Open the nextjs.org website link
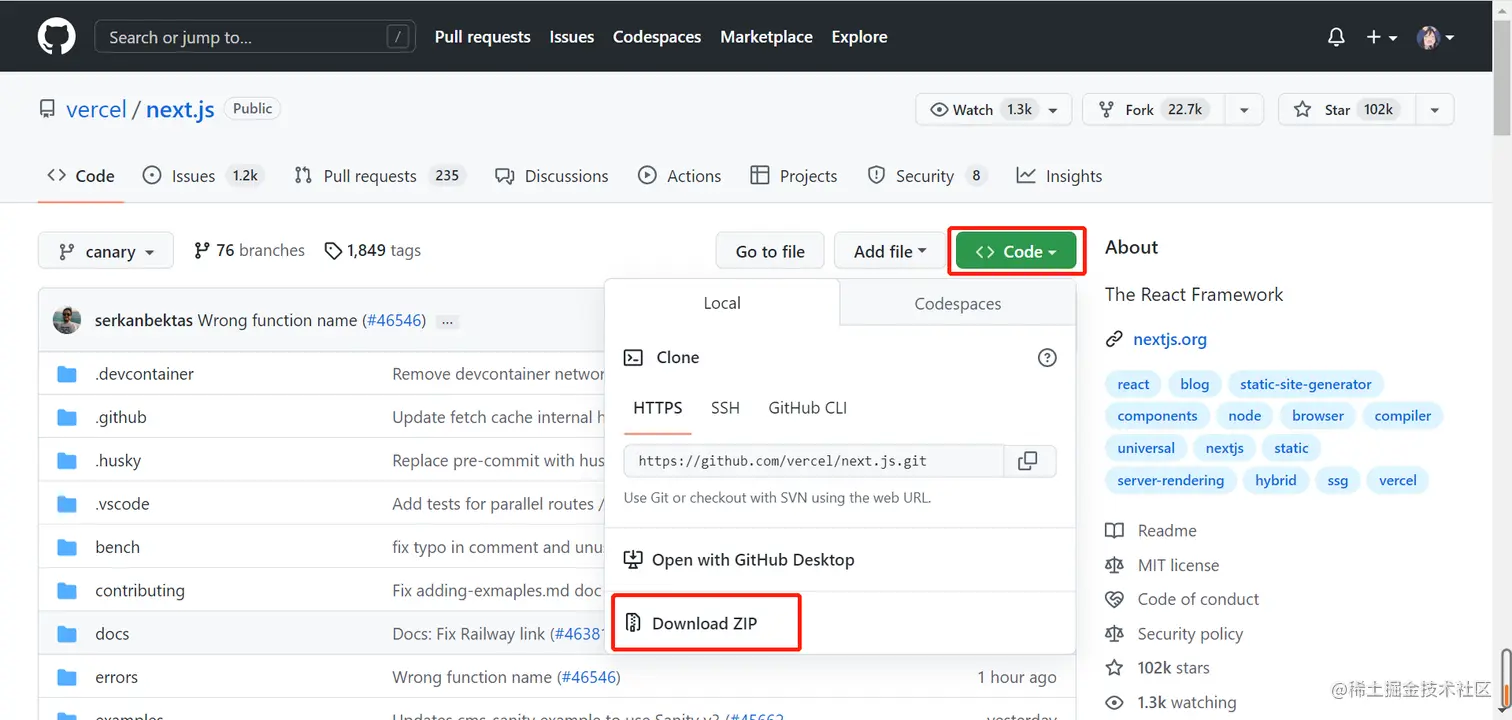Viewport: 1512px width, 720px height. click(x=1170, y=339)
